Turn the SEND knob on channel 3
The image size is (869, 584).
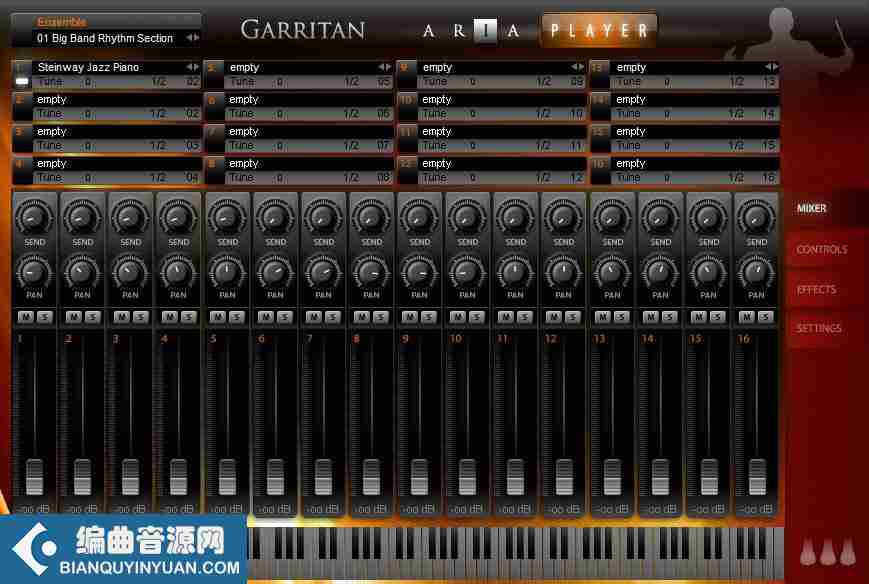(130, 218)
